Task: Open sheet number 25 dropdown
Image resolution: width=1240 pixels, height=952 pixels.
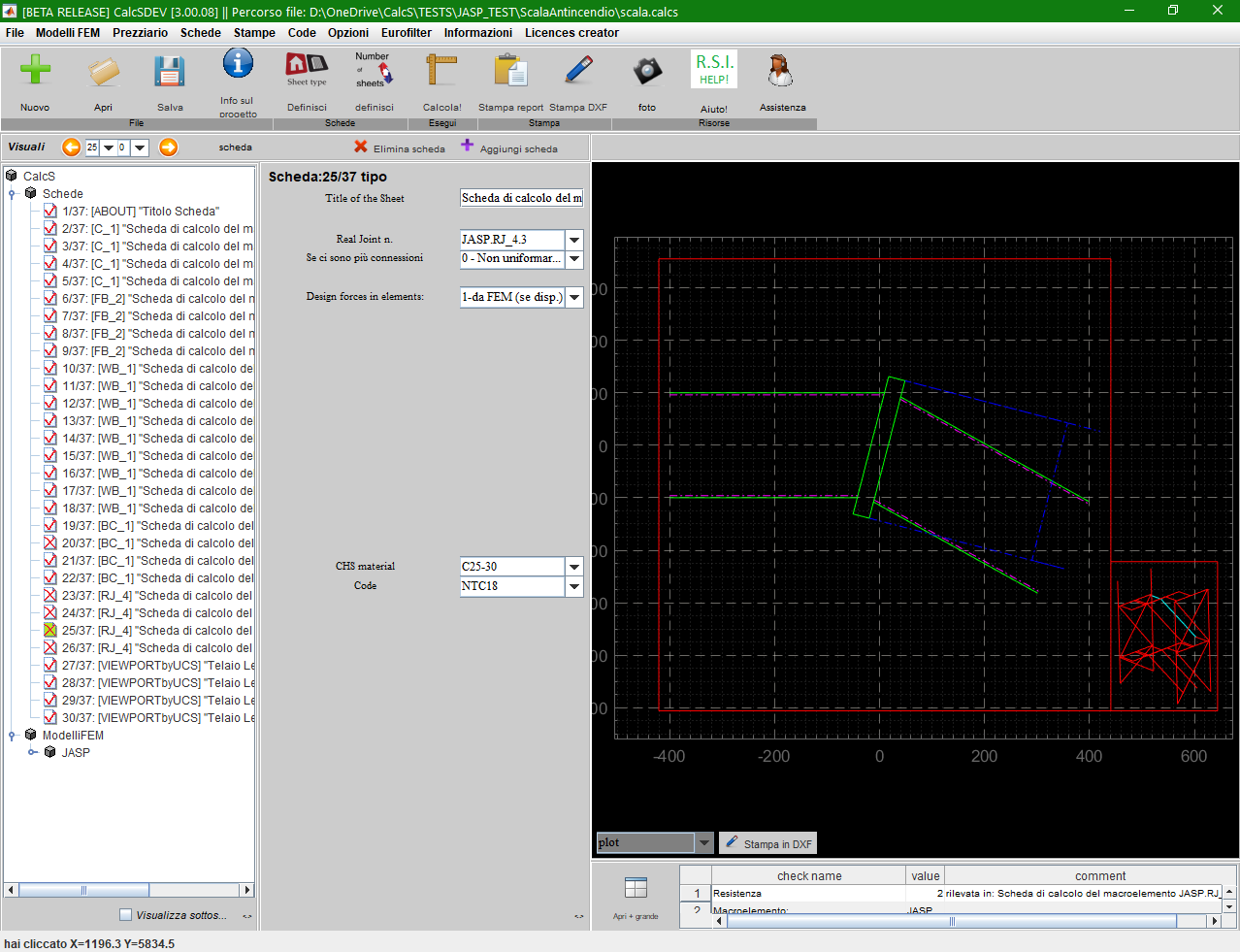Action: point(109,148)
